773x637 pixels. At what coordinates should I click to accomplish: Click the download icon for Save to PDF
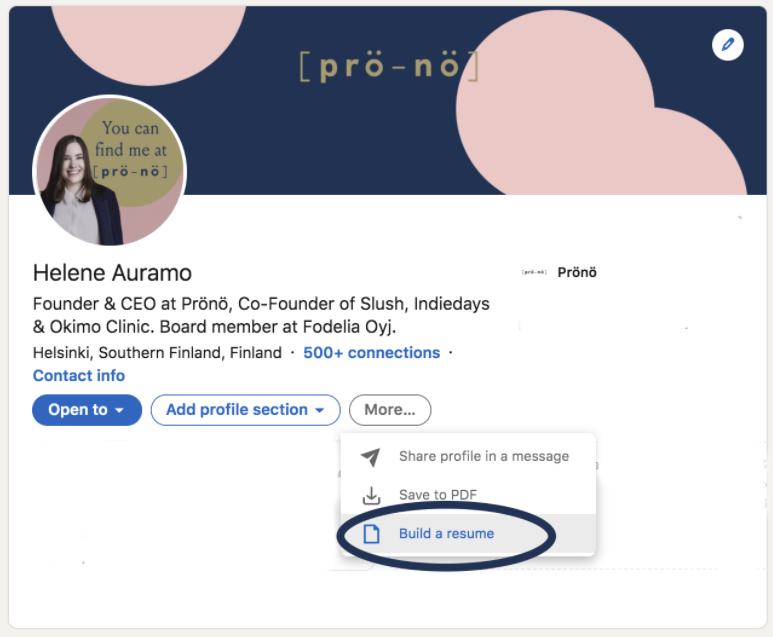[x=371, y=495]
